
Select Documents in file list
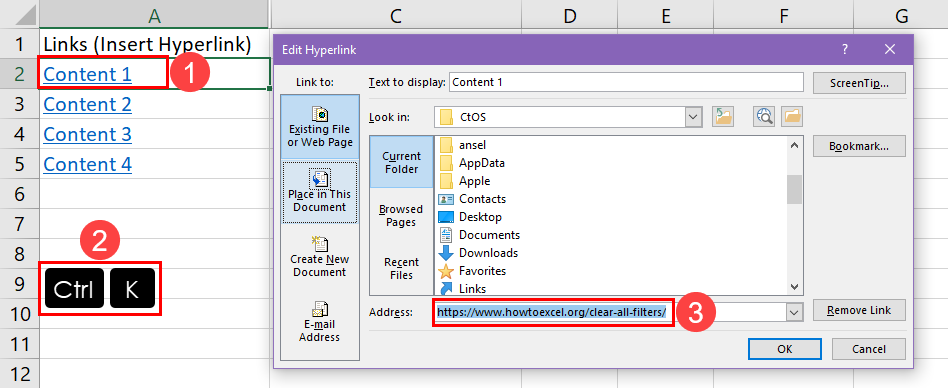[479, 234]
